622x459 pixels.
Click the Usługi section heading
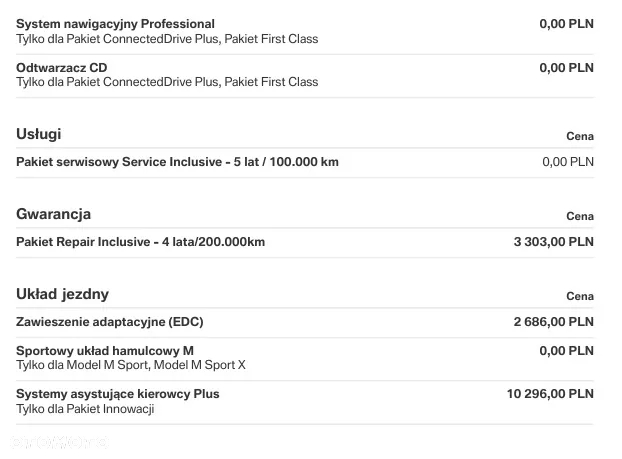38,134
